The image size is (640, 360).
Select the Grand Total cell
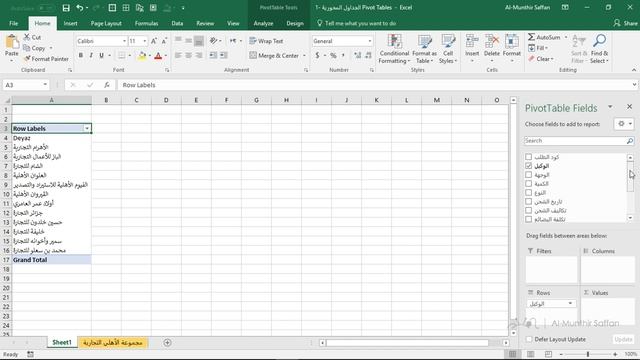(x=51, y=260)
